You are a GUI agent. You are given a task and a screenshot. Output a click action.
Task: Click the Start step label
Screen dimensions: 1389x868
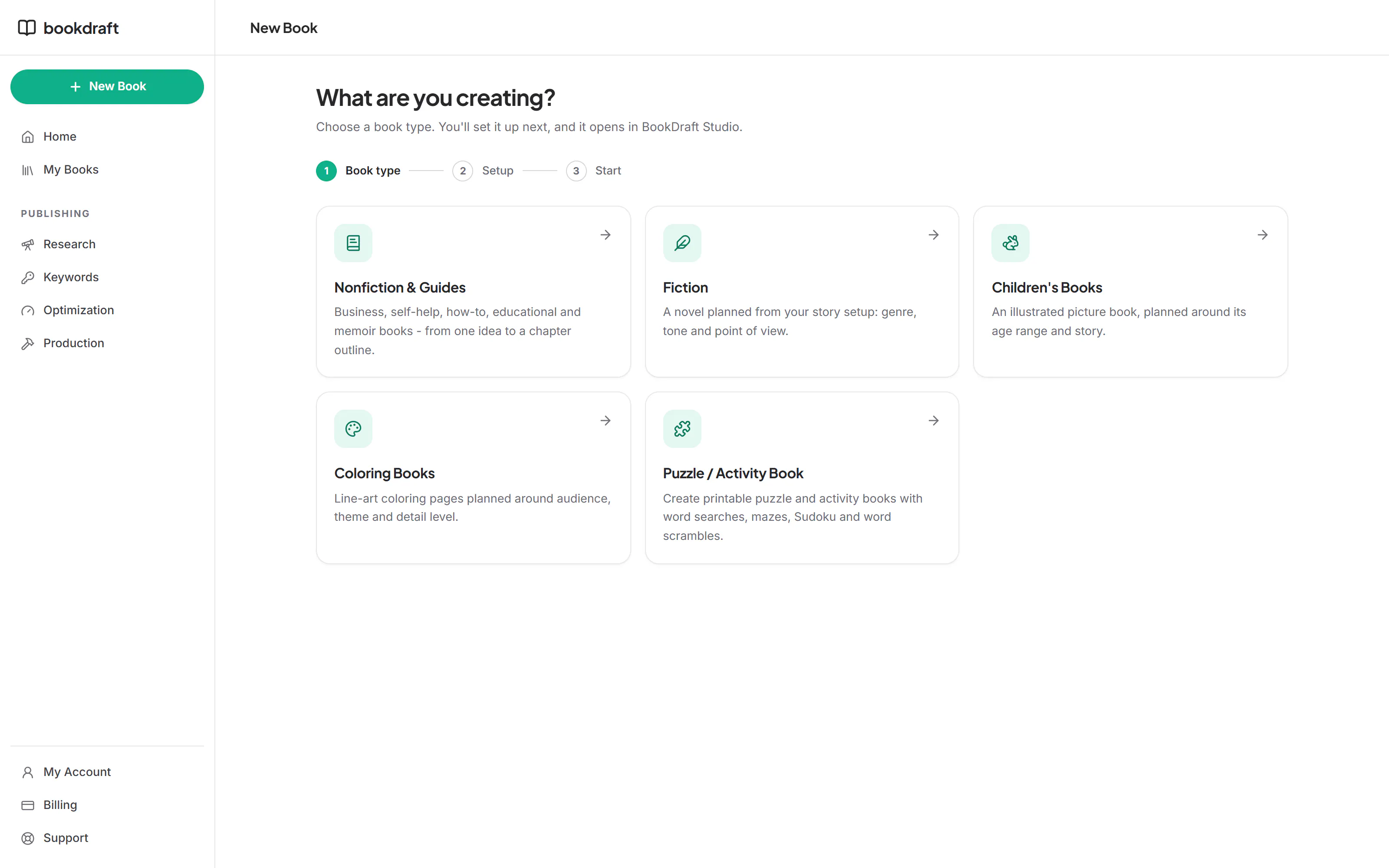[608, 171]
